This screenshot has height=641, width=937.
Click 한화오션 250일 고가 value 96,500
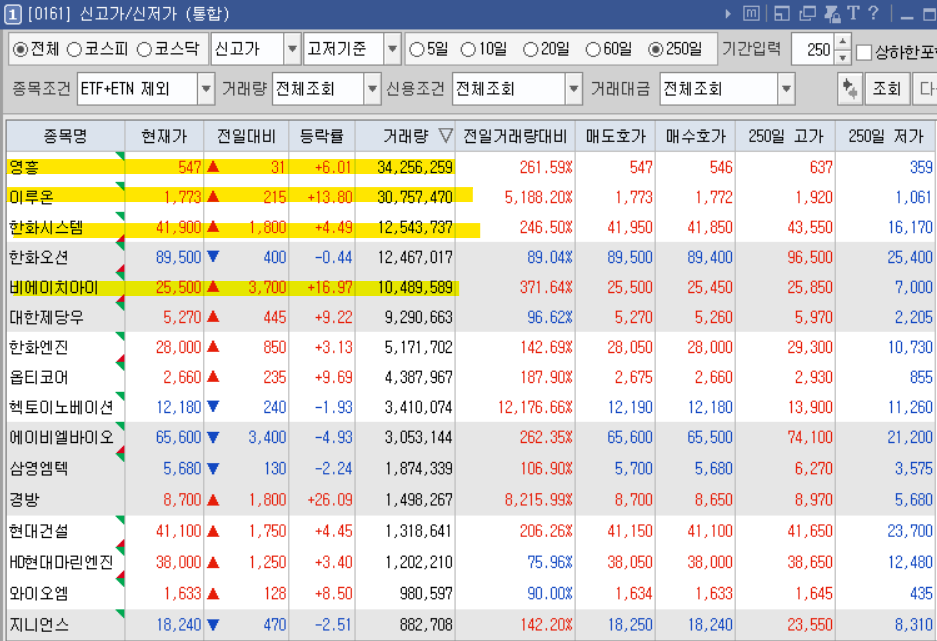[x=810, y=257]
